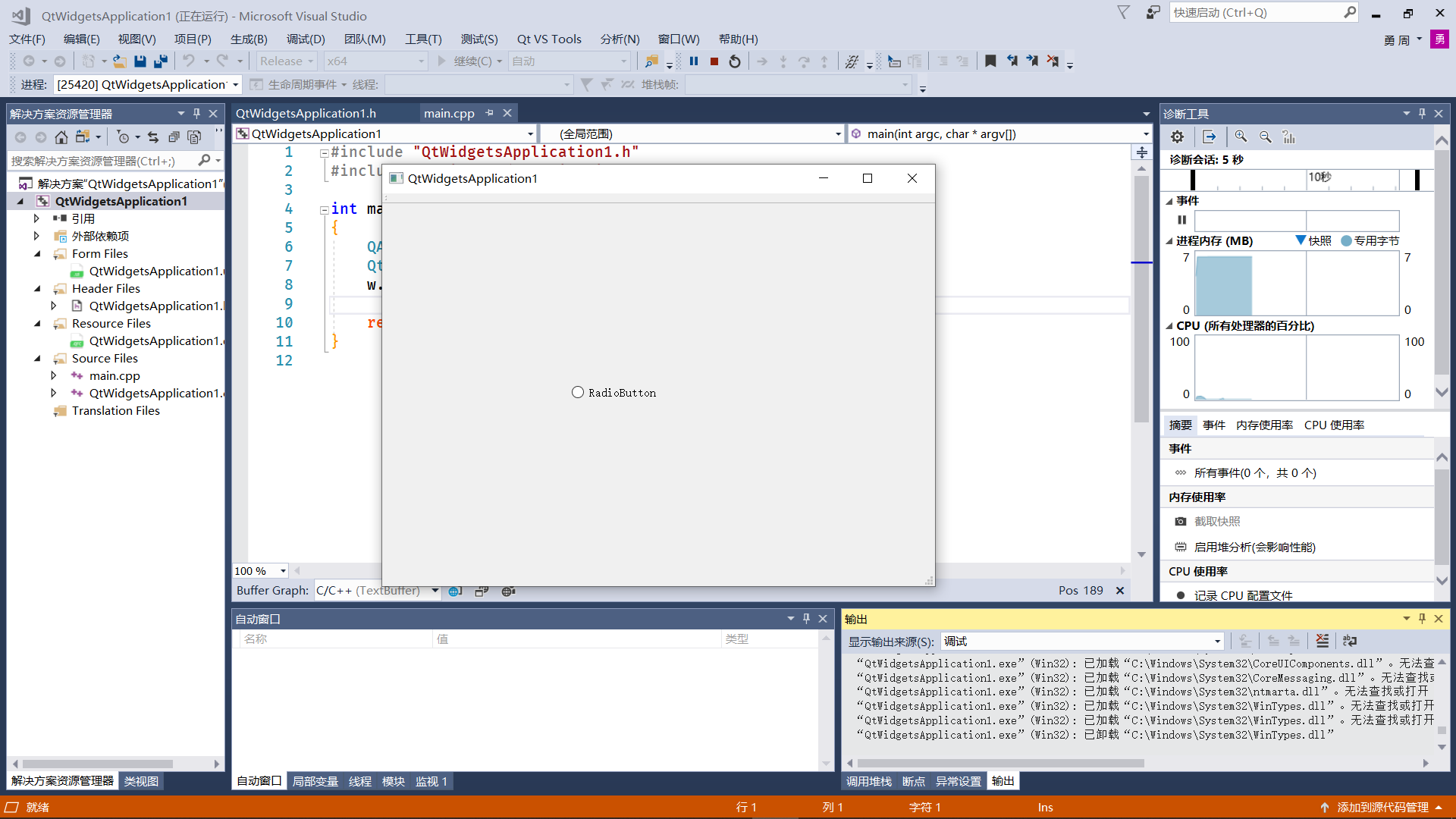Screen dimensions: 1456x819
Task: Open notifications flag in title bar
Action: click(x=1124, y=12)
